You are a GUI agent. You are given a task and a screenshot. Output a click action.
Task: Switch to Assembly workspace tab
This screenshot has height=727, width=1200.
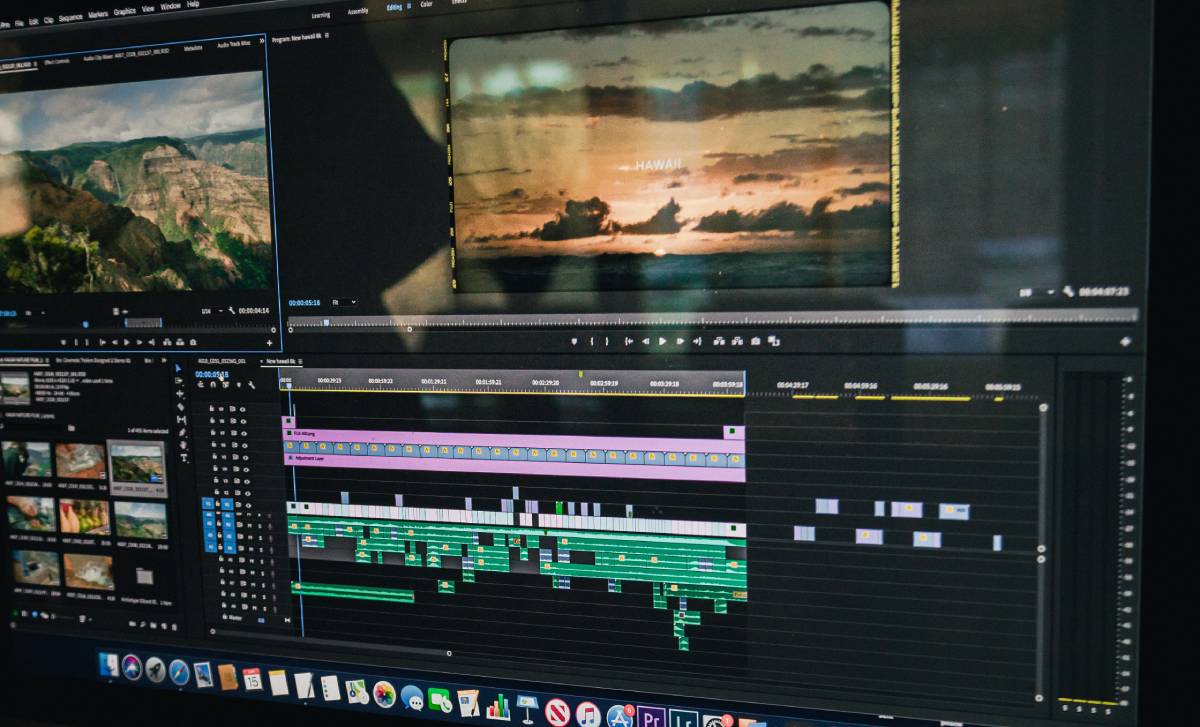click(357, 11)
